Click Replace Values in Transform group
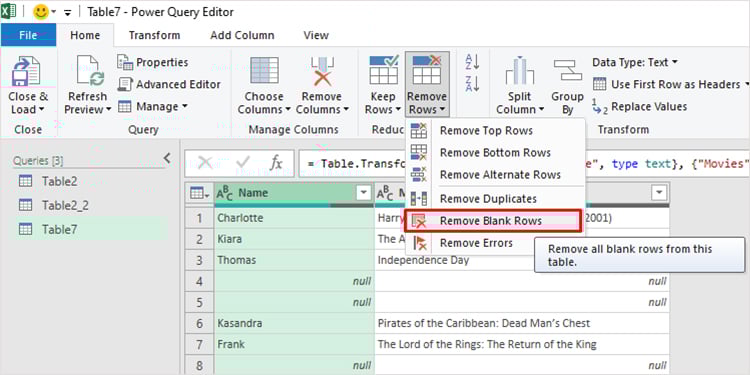Viewport: 750px width, 375px height. pos(640,107)
